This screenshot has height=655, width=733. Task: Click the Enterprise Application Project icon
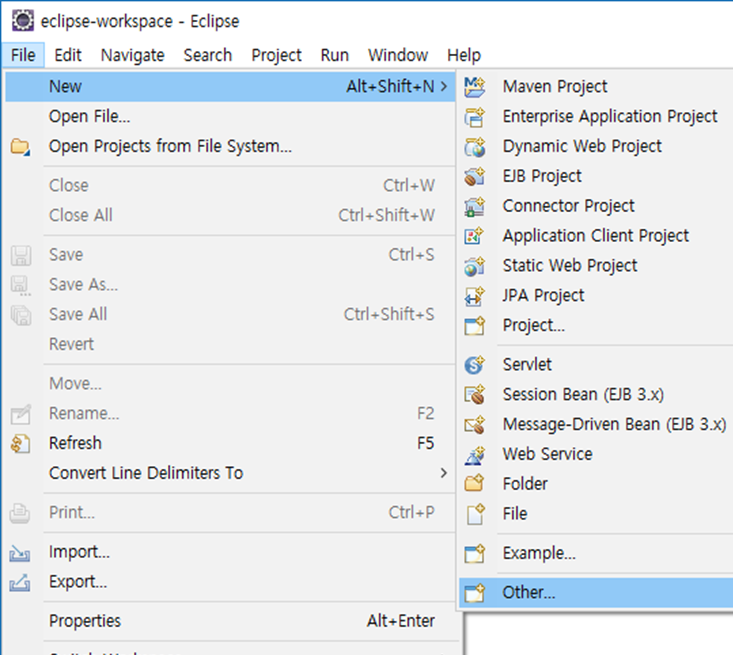click(x=474, y=117)
